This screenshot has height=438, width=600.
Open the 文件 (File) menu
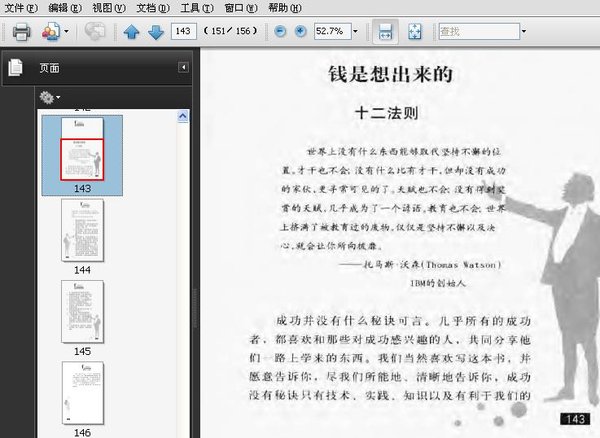[x=21, y=8]
